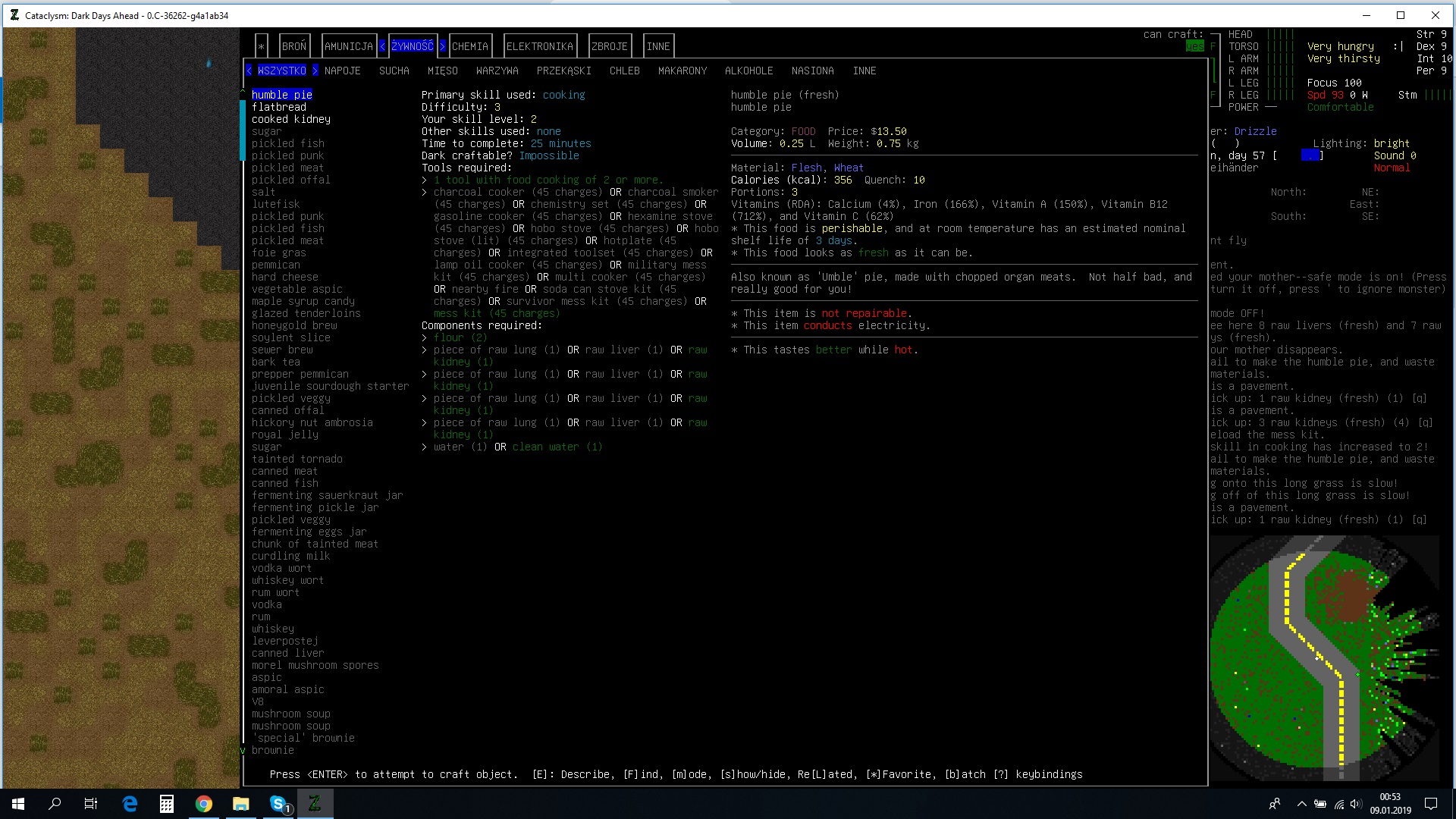Select the hard cheese recipe

click(285, 277)
